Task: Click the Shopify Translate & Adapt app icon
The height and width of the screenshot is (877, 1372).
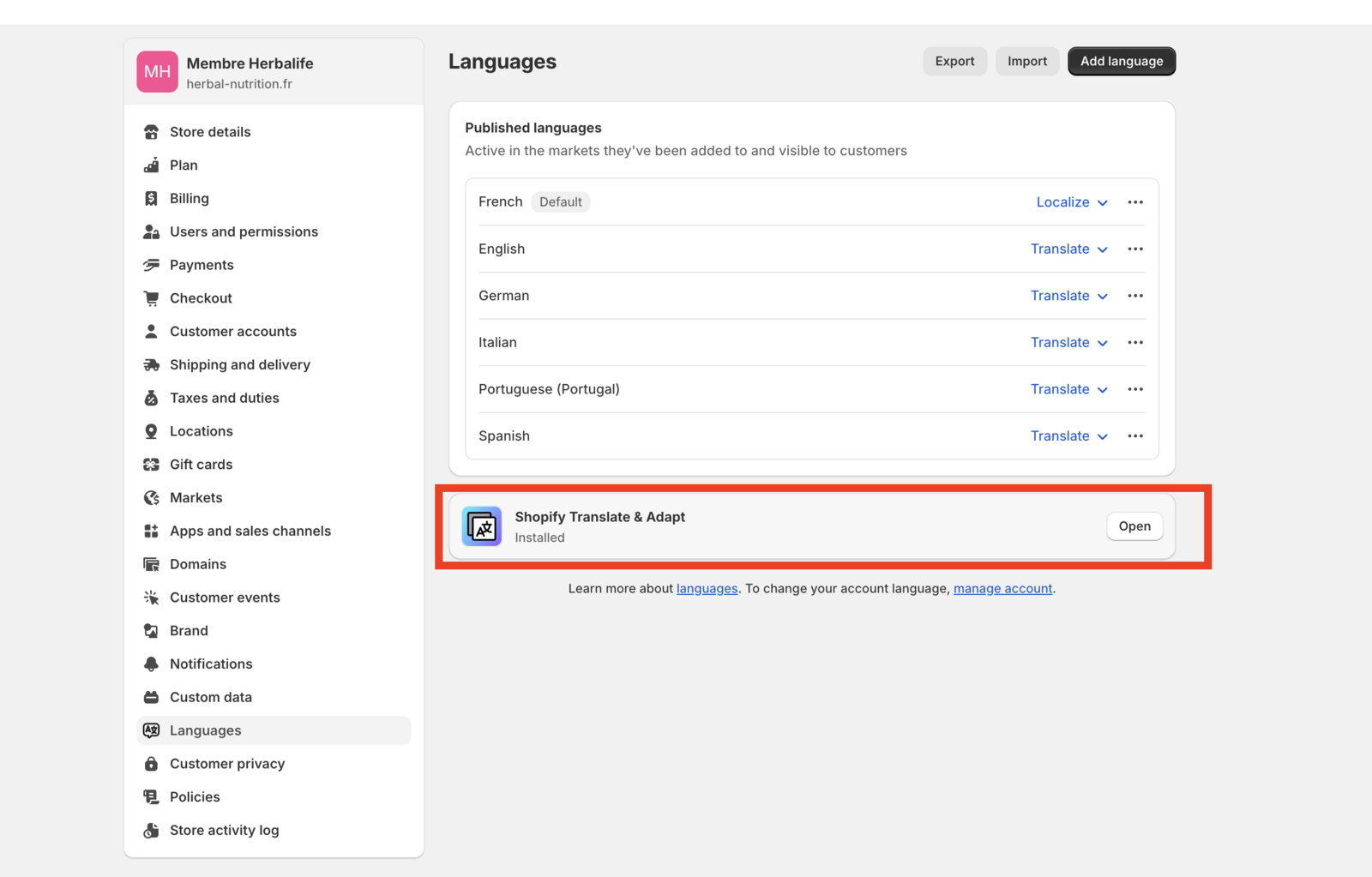Action: 482,526
